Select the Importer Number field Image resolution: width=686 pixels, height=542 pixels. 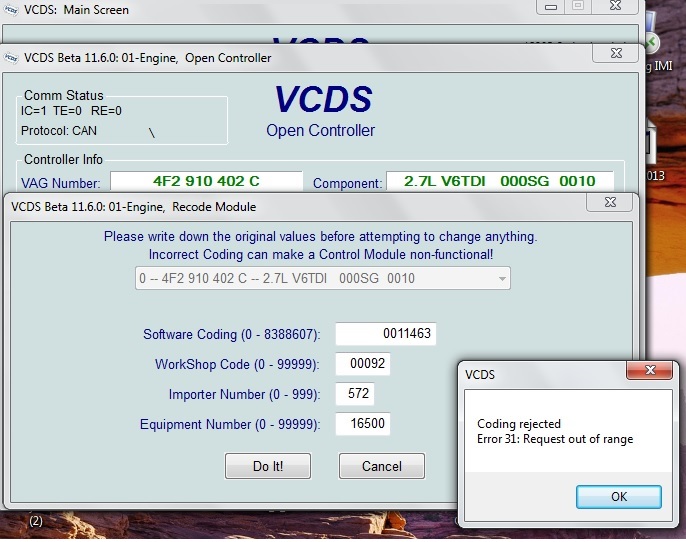point(358,394)
